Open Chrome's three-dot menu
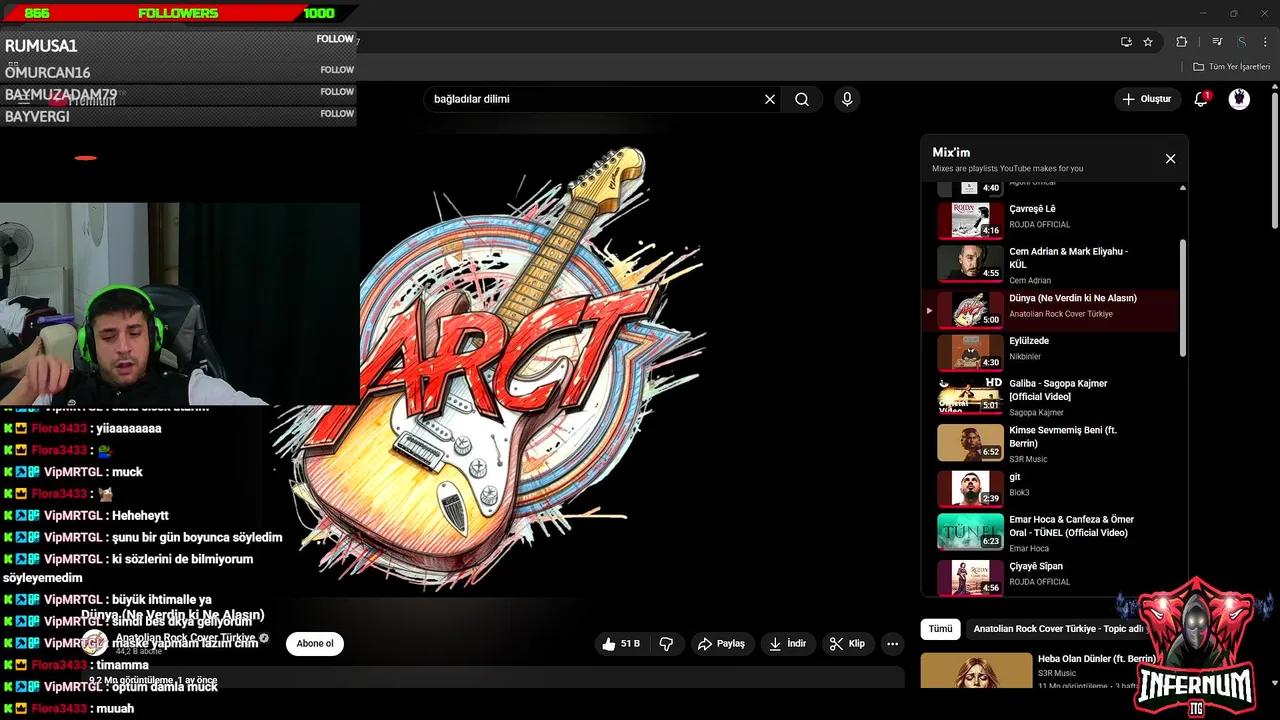This screenshot has height=720, width=1280. 1266,42
